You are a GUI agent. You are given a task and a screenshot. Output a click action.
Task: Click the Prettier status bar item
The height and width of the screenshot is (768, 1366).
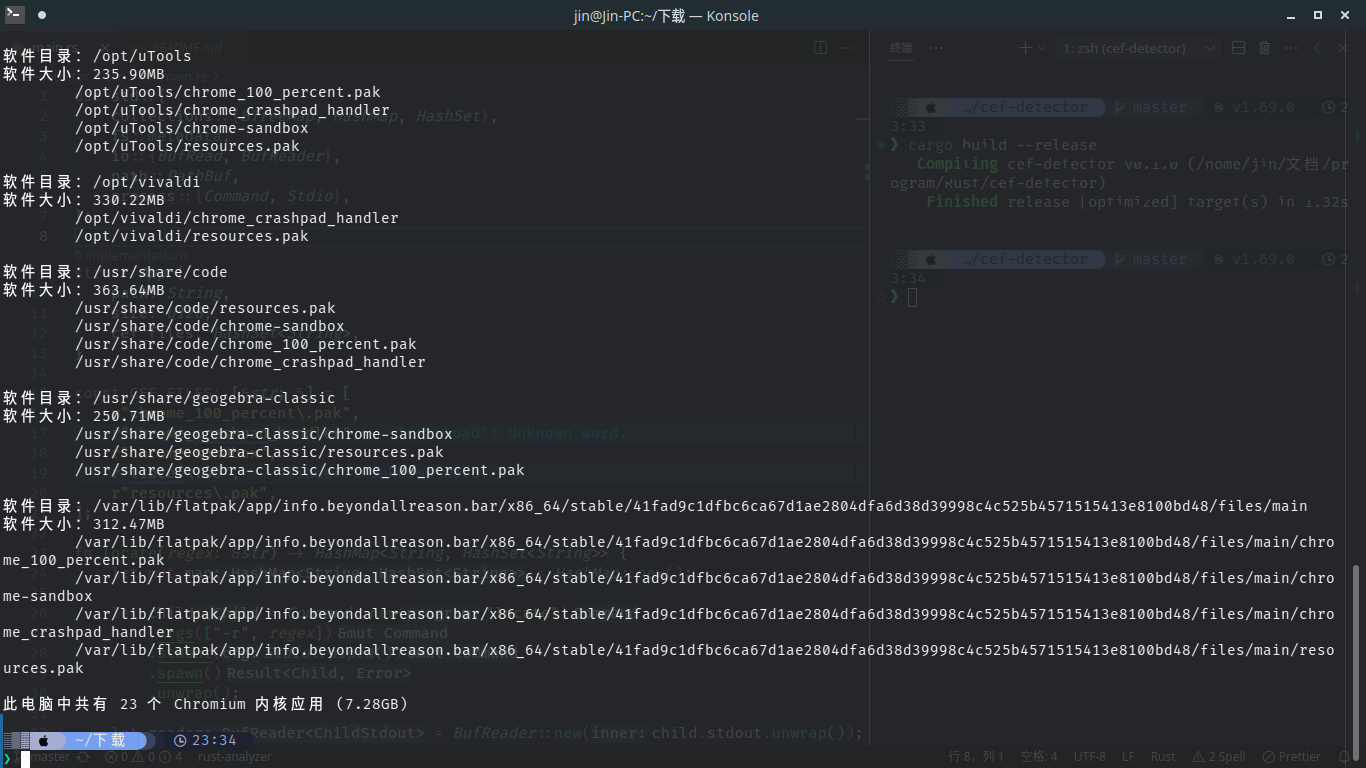click(1292, 757)
